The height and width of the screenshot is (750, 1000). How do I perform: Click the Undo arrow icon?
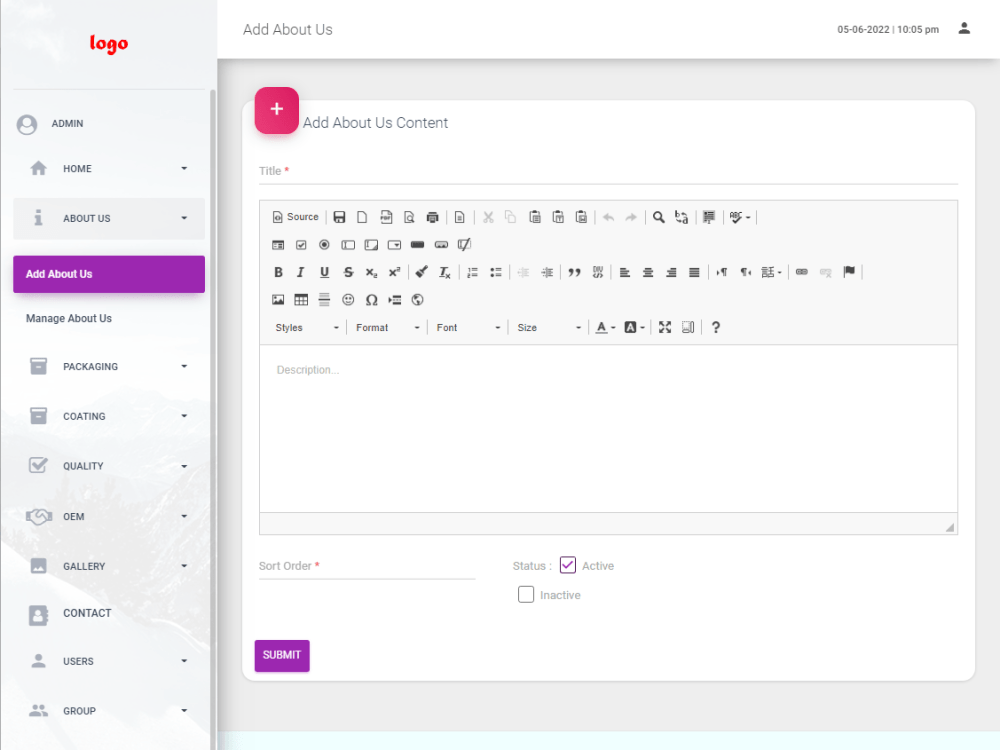(608, 217)
